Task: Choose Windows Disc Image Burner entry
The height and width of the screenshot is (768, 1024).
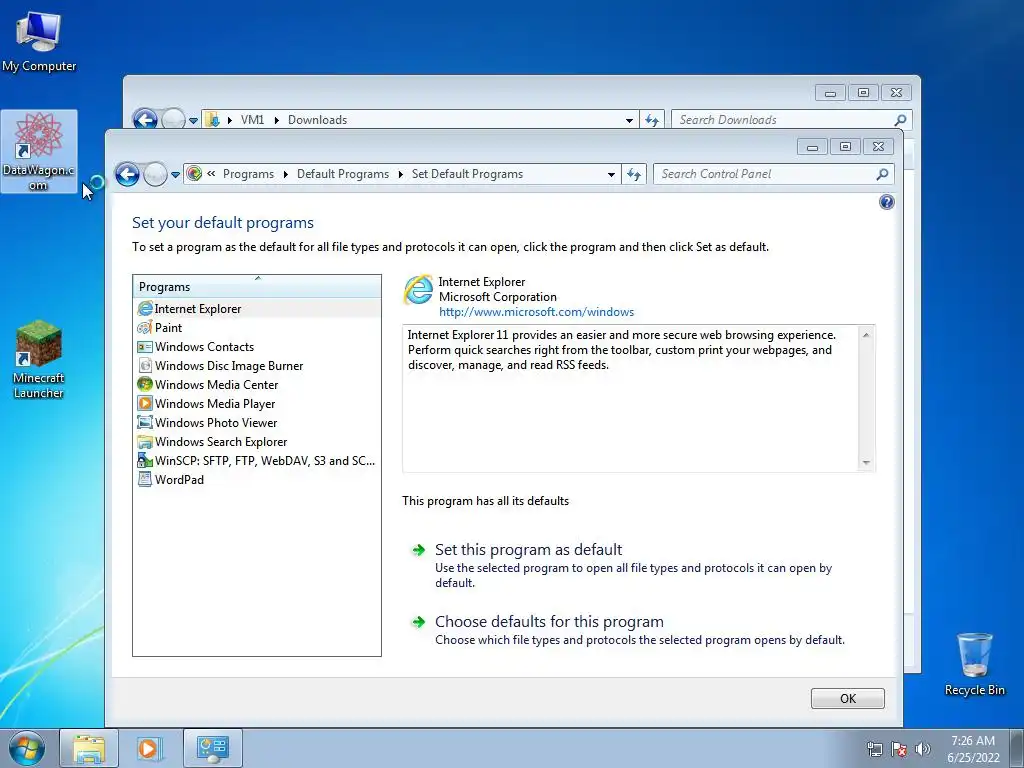Action: tap(257, 365)
